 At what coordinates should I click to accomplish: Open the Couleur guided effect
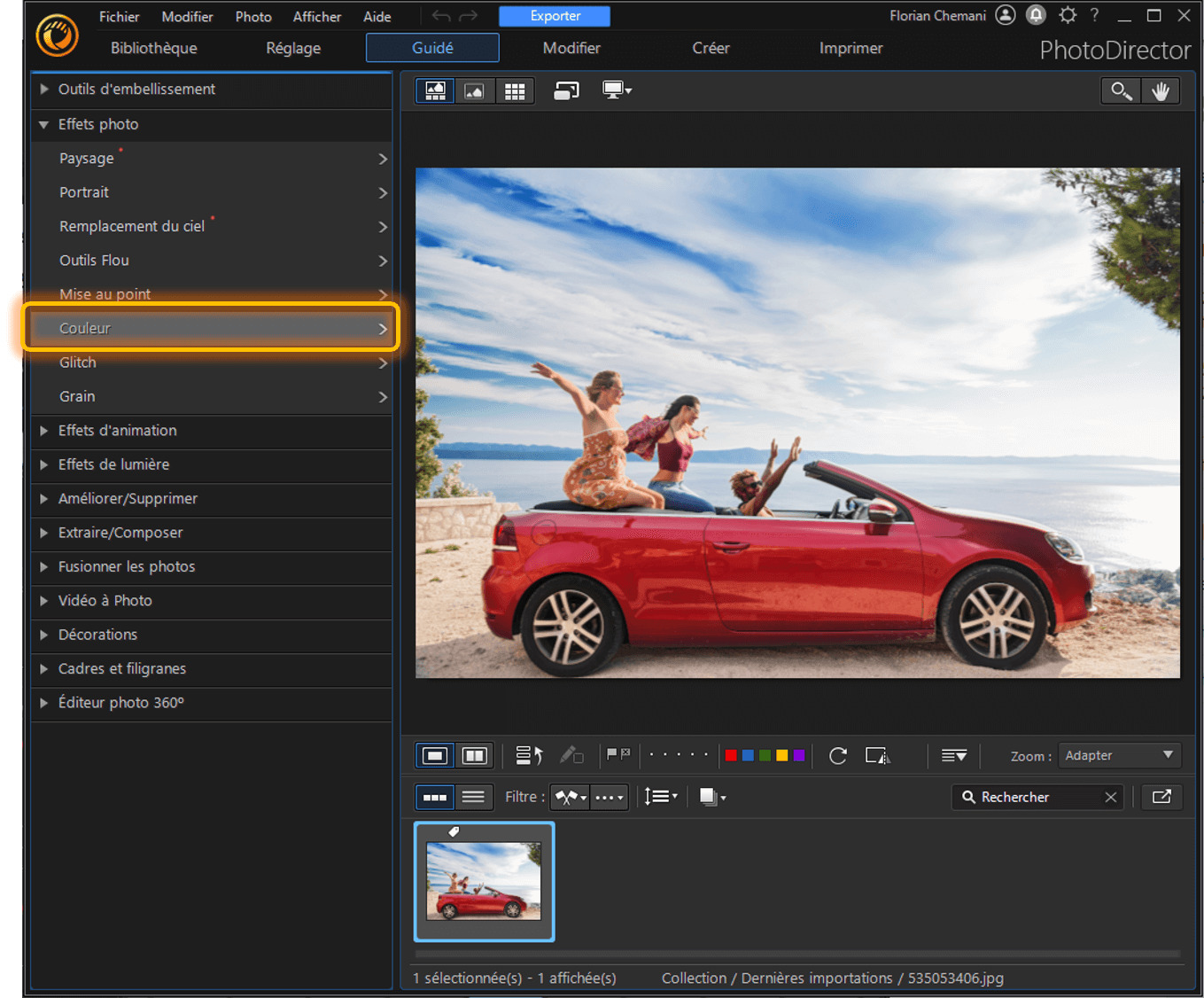211,327
